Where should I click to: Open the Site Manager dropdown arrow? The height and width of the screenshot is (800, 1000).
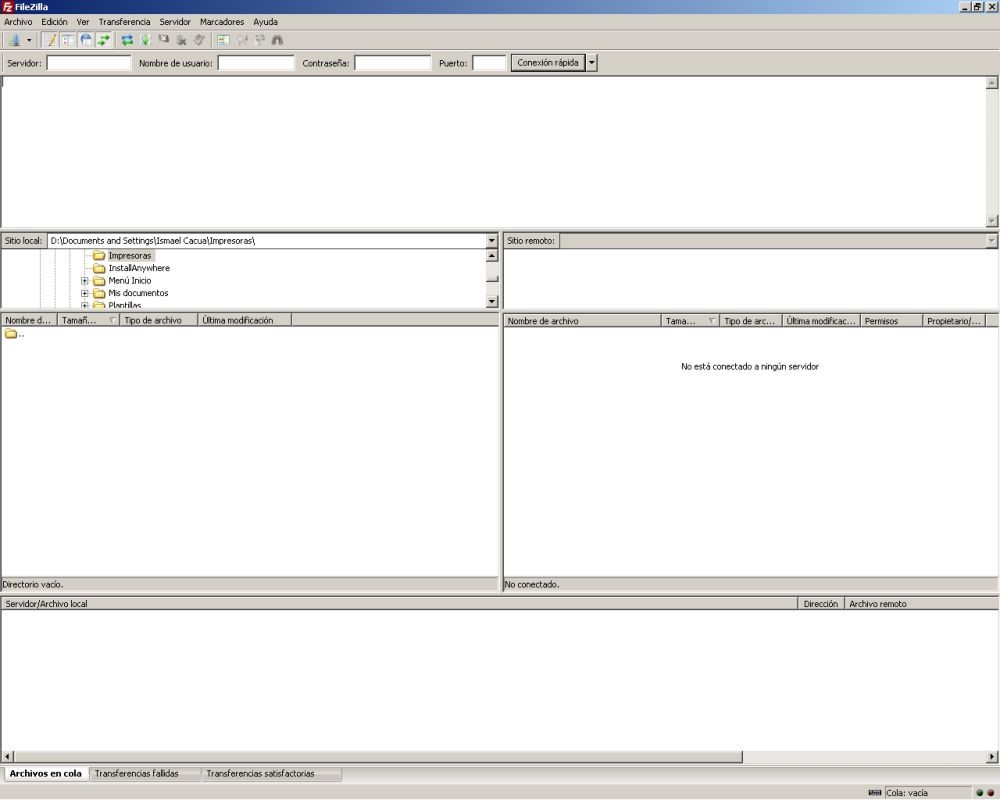pyautogui.click(x=29, y=40)
